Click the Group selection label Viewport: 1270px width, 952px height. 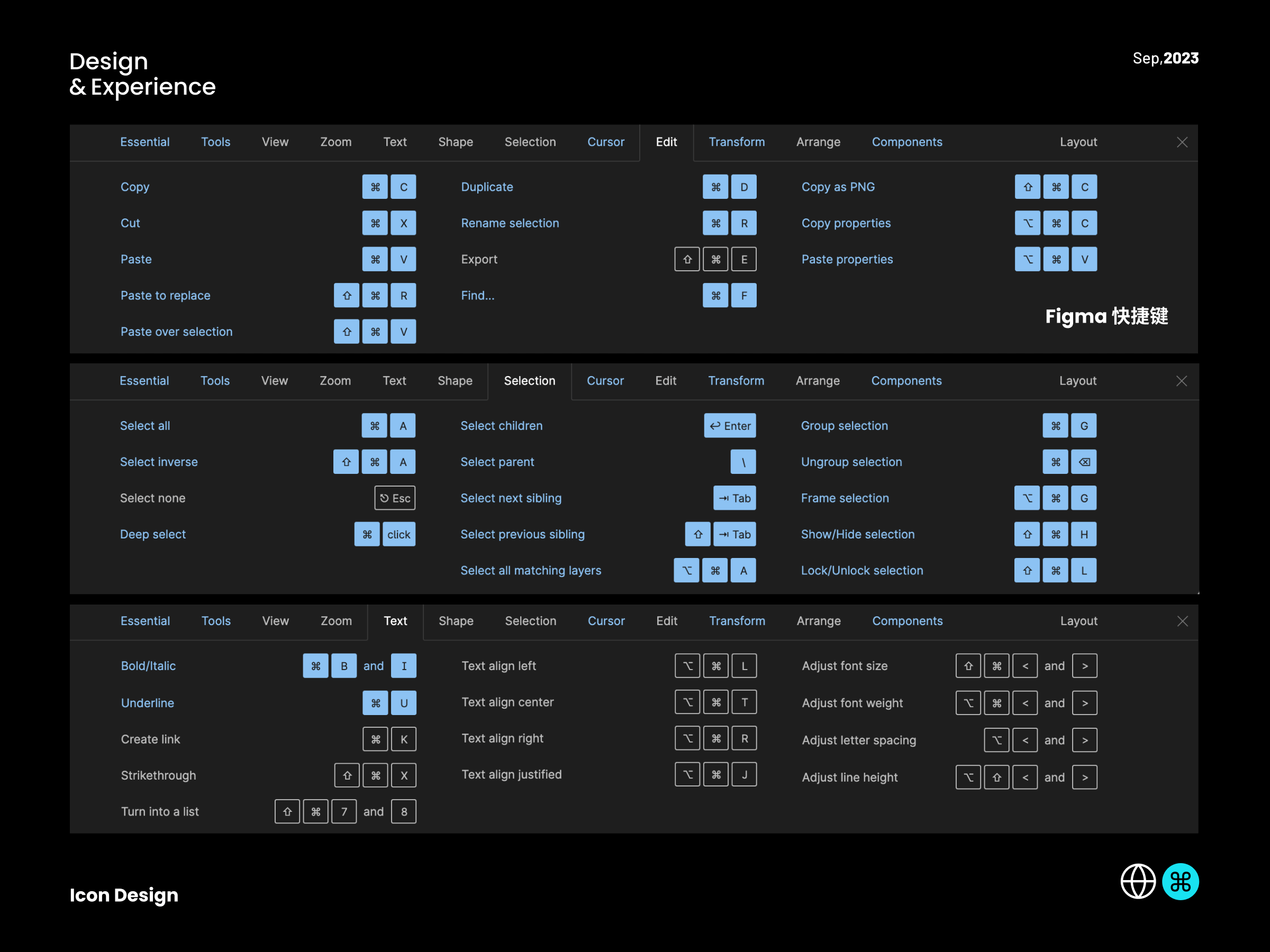click(x=844, y=426)
